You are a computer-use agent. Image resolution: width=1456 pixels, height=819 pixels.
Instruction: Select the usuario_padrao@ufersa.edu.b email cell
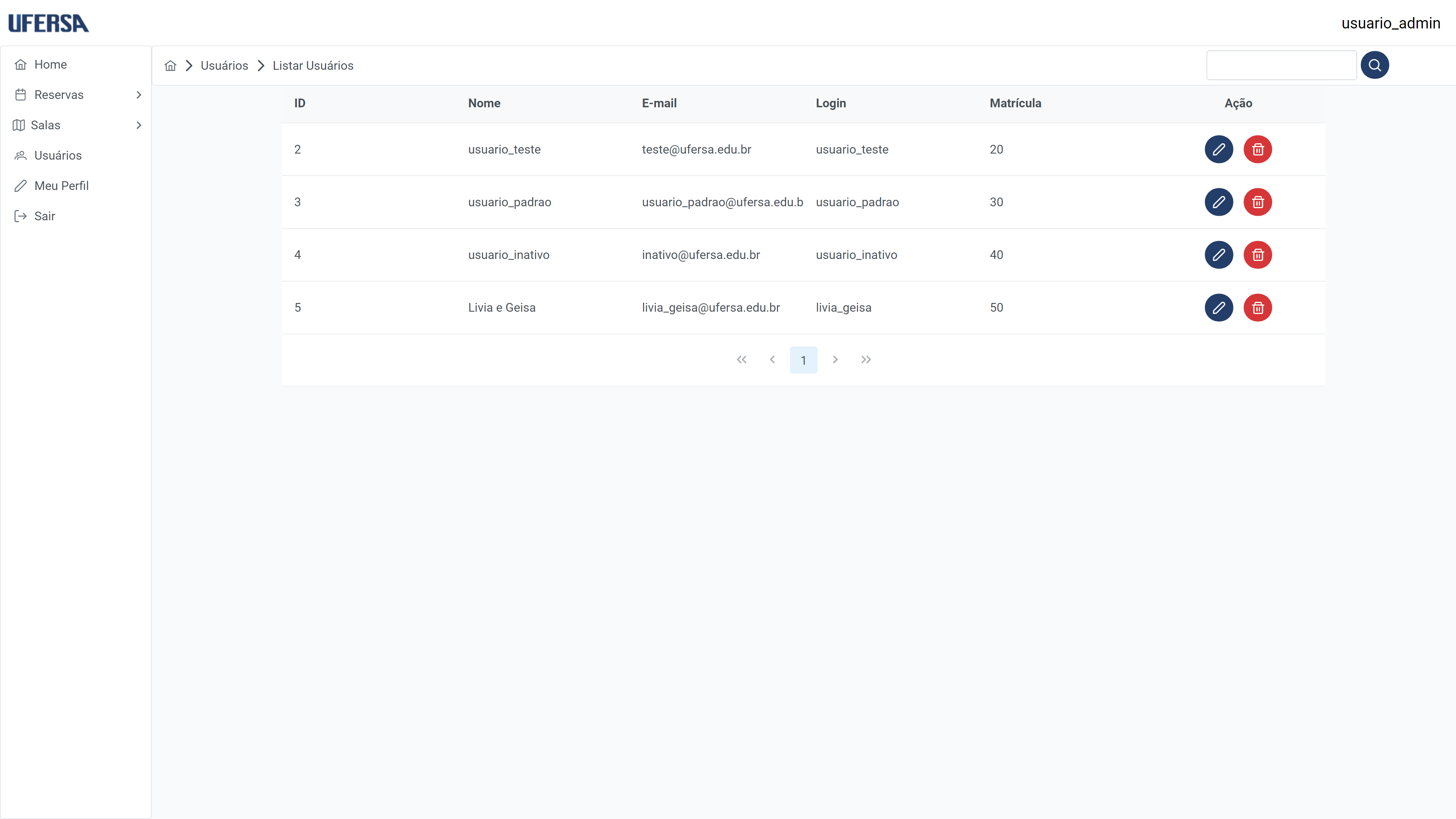click(x=722, y=202)
